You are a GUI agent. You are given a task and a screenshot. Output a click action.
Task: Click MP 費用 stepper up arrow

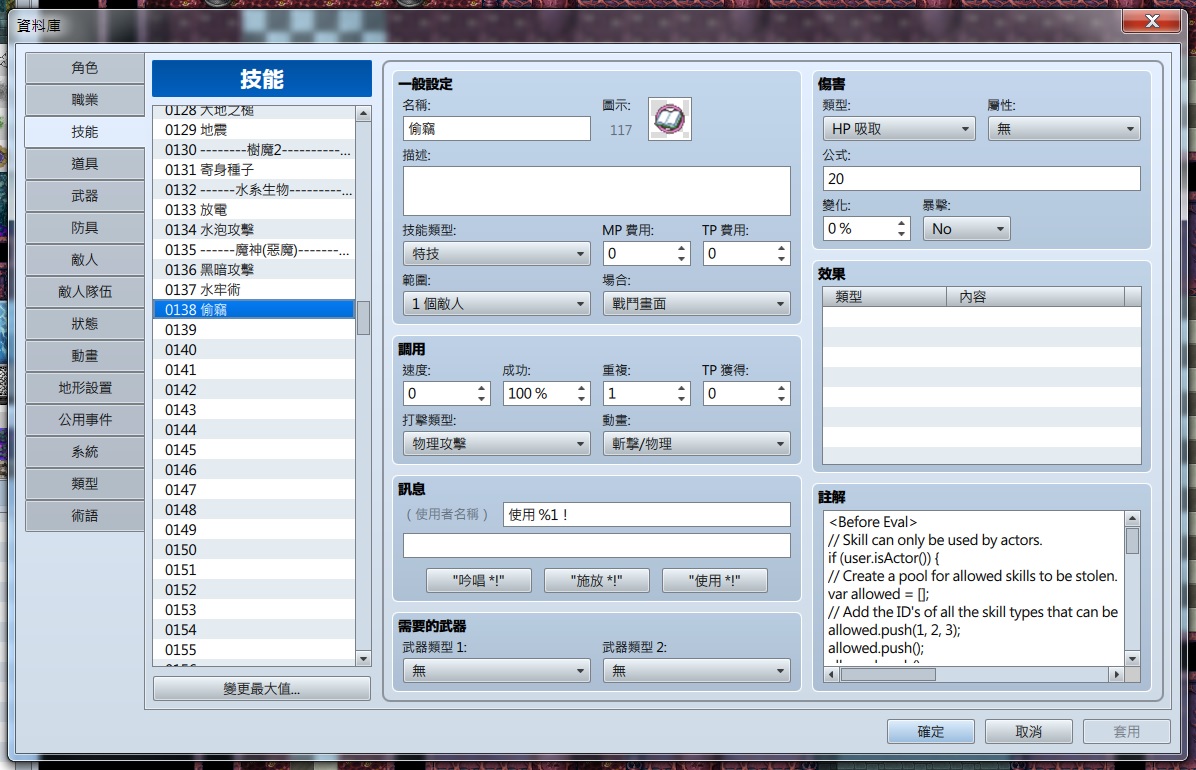(x=681, y=249)
